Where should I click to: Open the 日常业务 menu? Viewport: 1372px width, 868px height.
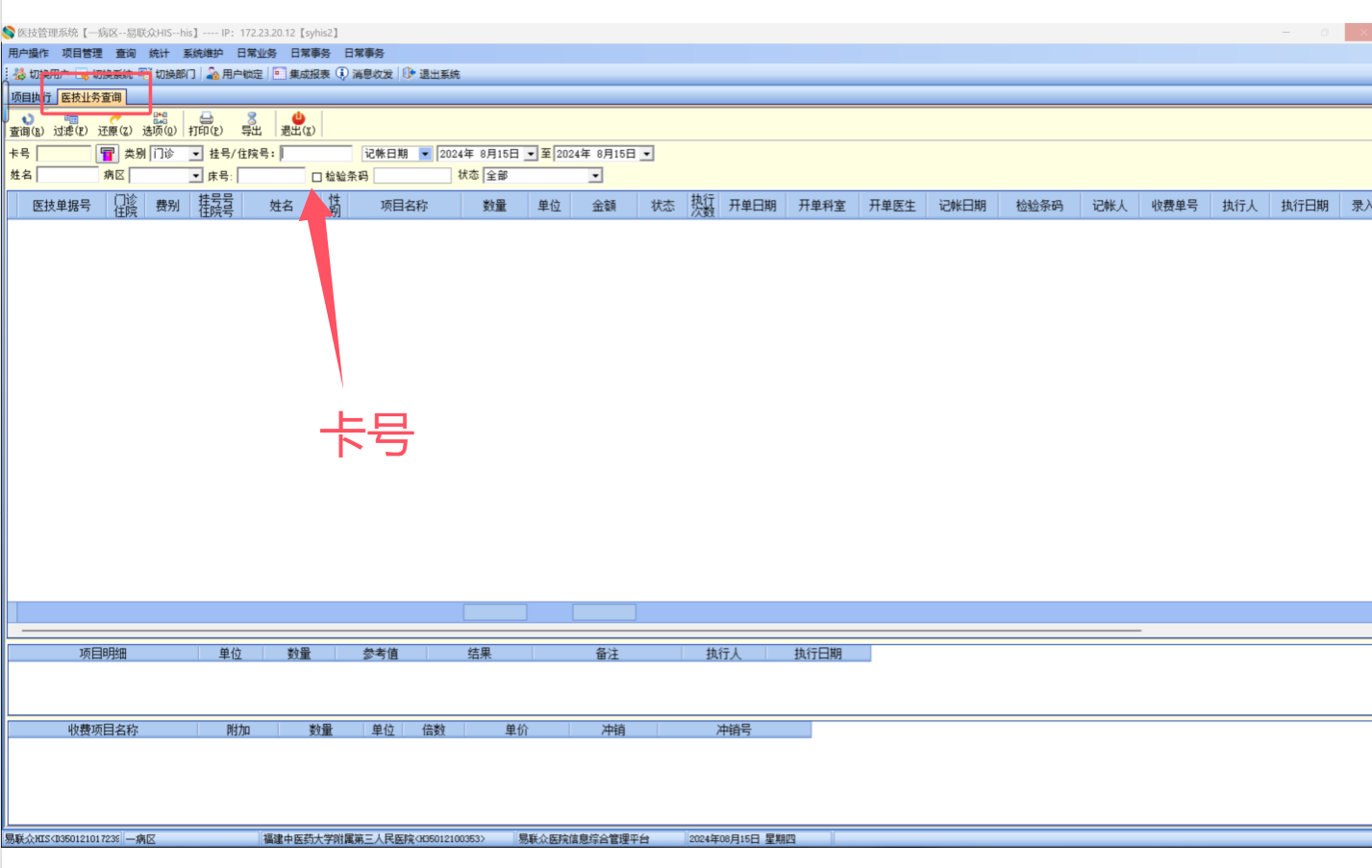(x=257, y=54)
